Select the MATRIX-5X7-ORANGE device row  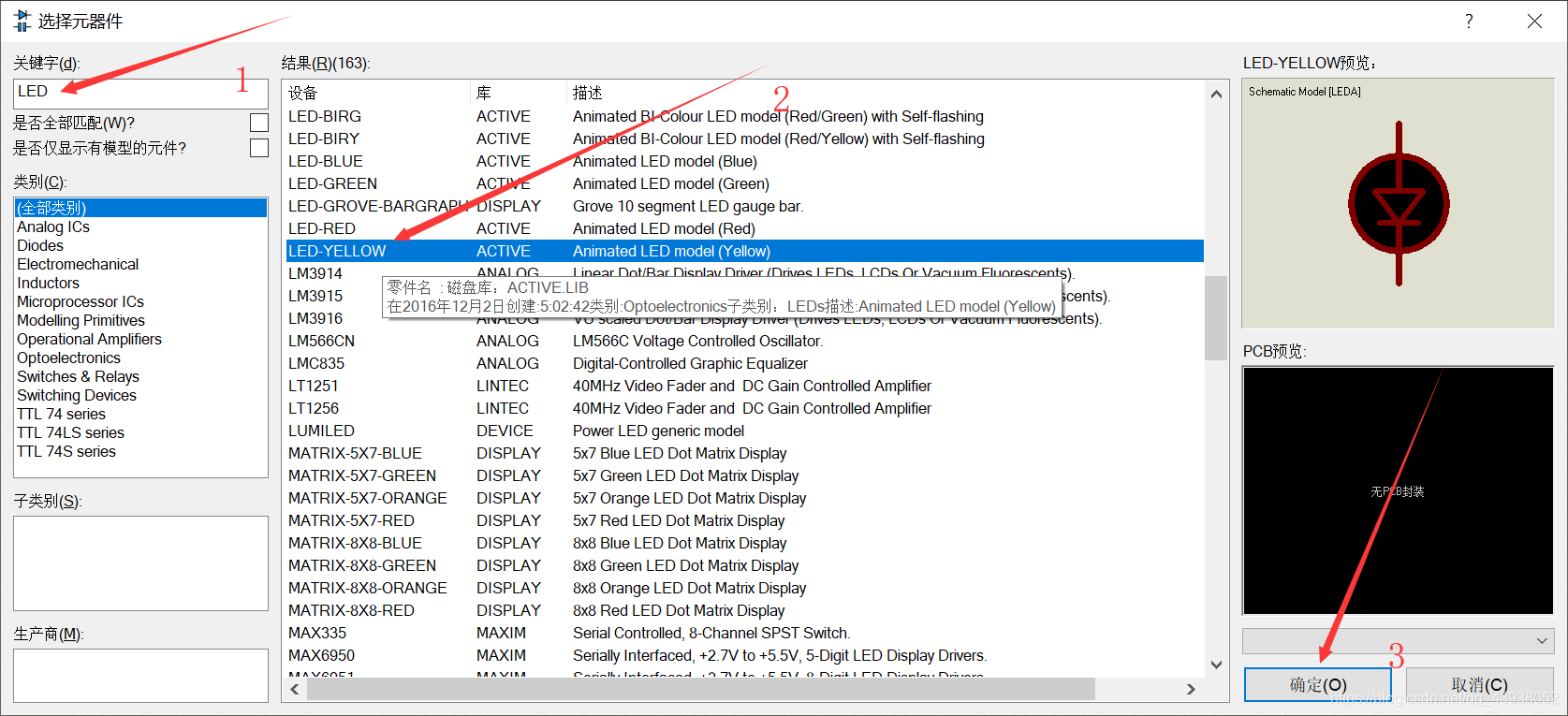pos(744,498)
